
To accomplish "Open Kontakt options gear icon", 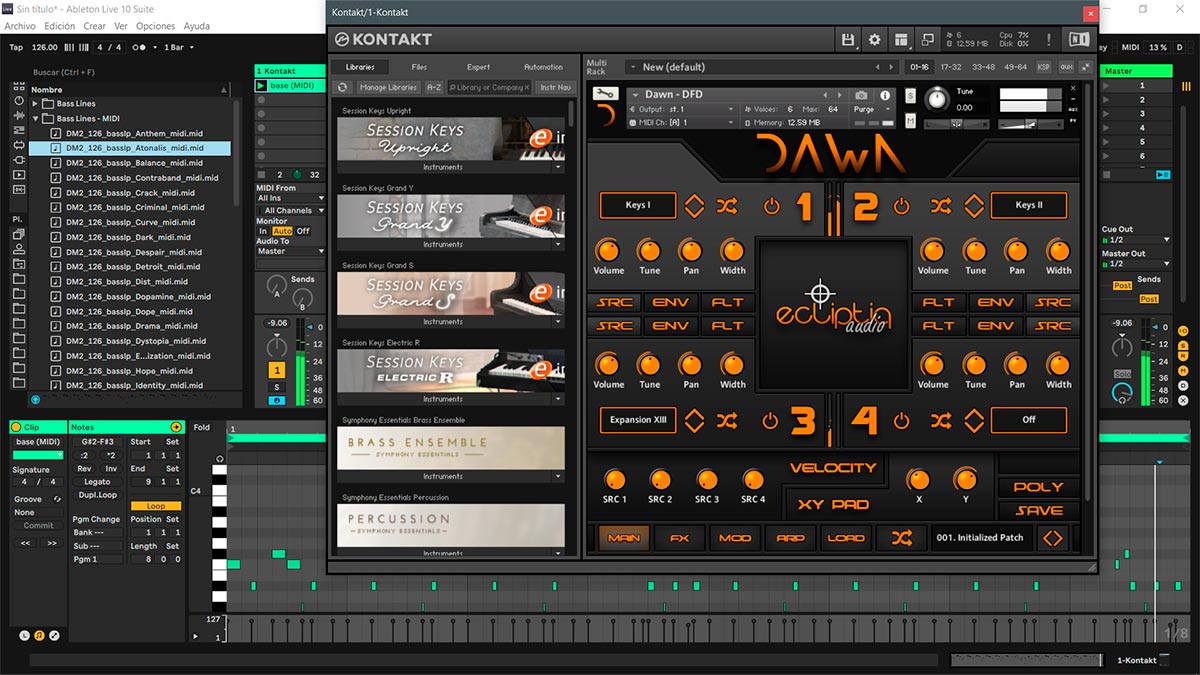I will point(875,39).
